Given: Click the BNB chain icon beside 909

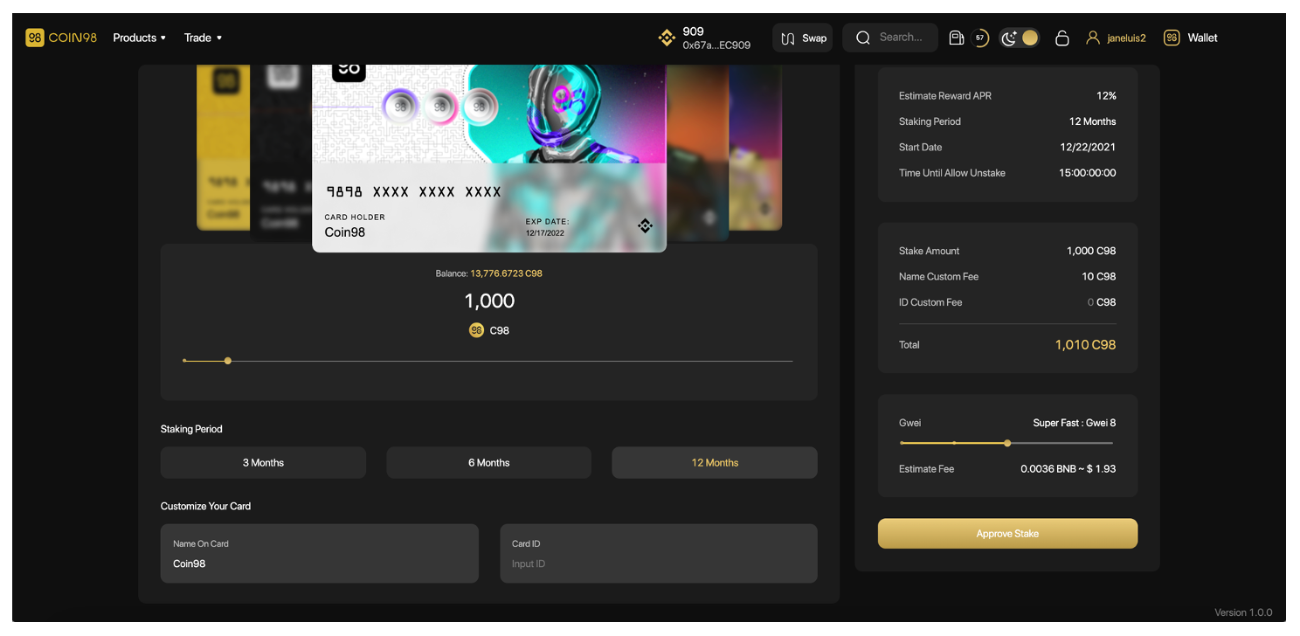Looking at the screenshot, I should 666,38.
